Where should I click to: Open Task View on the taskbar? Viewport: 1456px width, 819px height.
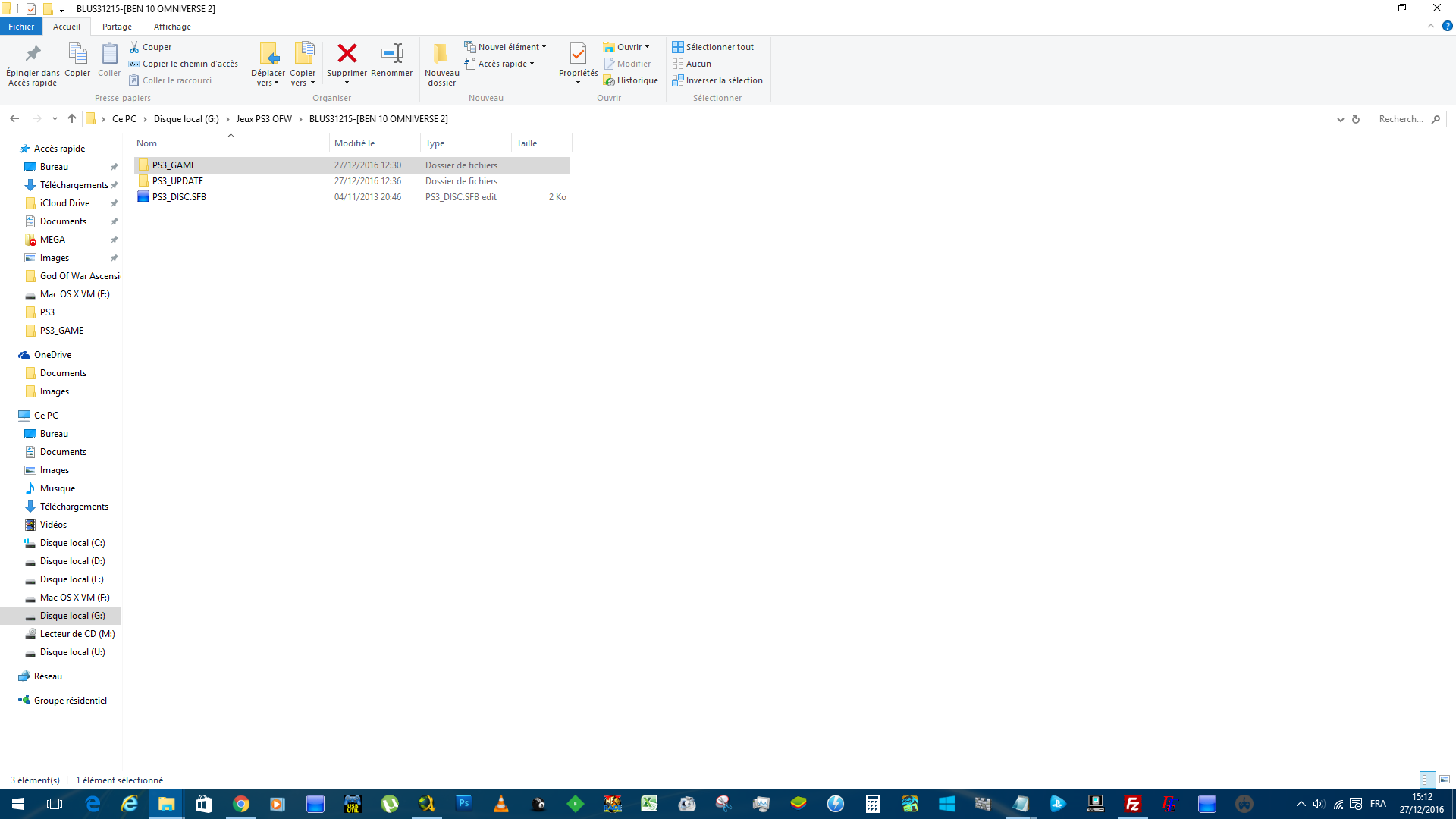click(55, 804)
